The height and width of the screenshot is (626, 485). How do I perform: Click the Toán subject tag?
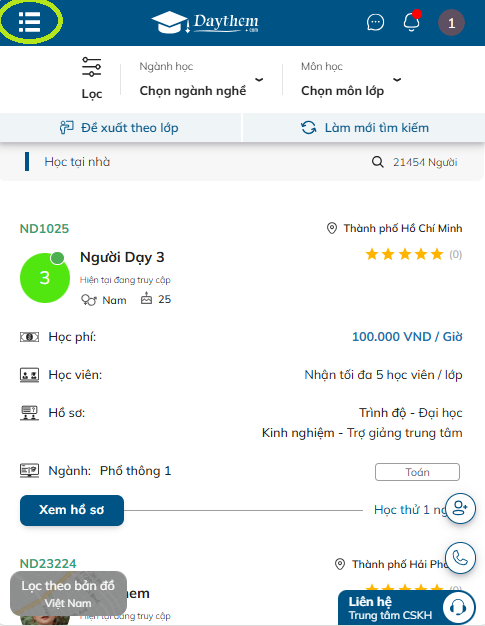[417, 472]
